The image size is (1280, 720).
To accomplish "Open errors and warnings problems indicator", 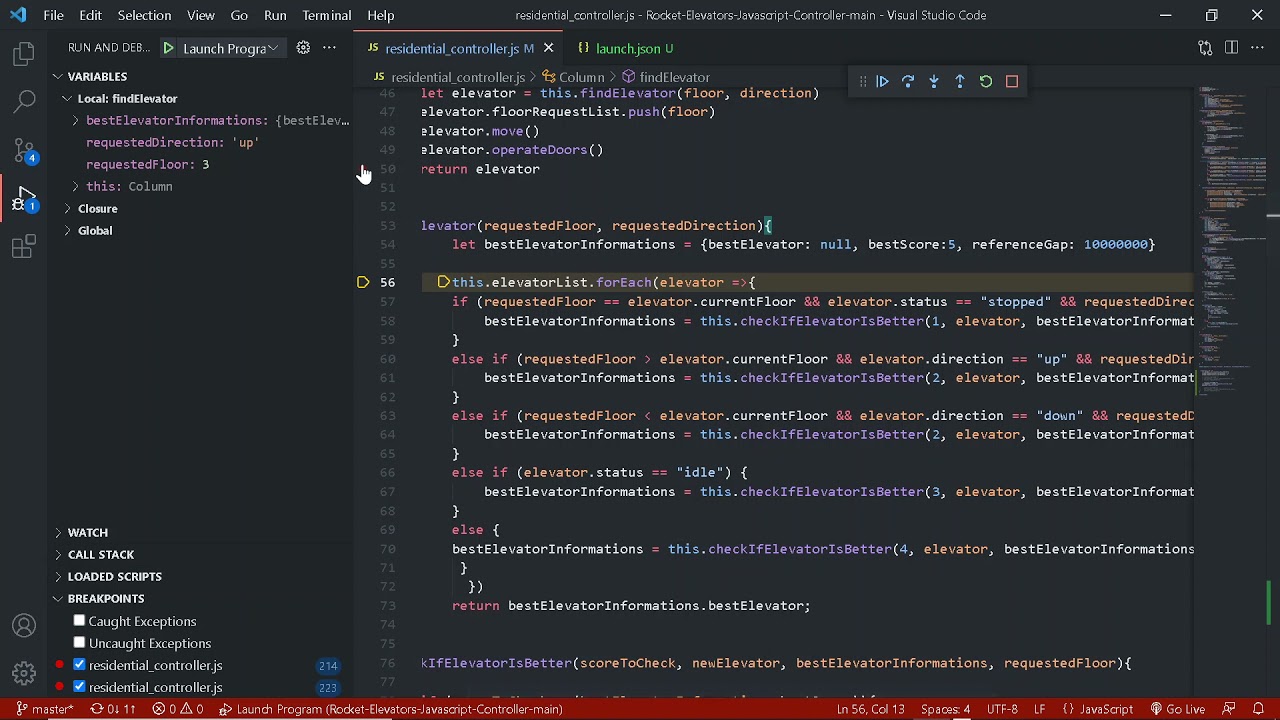I will 178,710.
